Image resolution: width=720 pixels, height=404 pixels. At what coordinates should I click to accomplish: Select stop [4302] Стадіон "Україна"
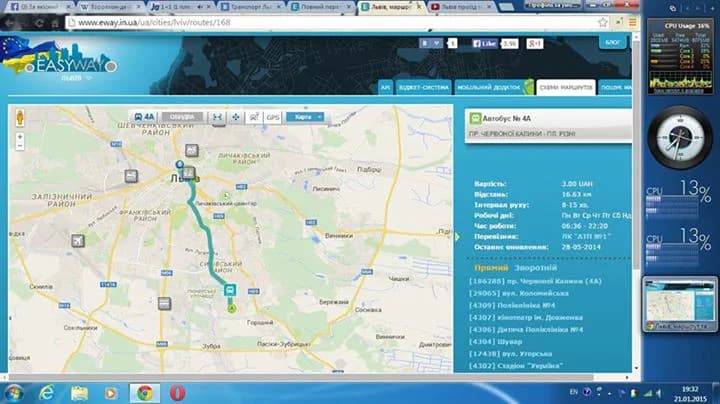(x=516, y=366)
